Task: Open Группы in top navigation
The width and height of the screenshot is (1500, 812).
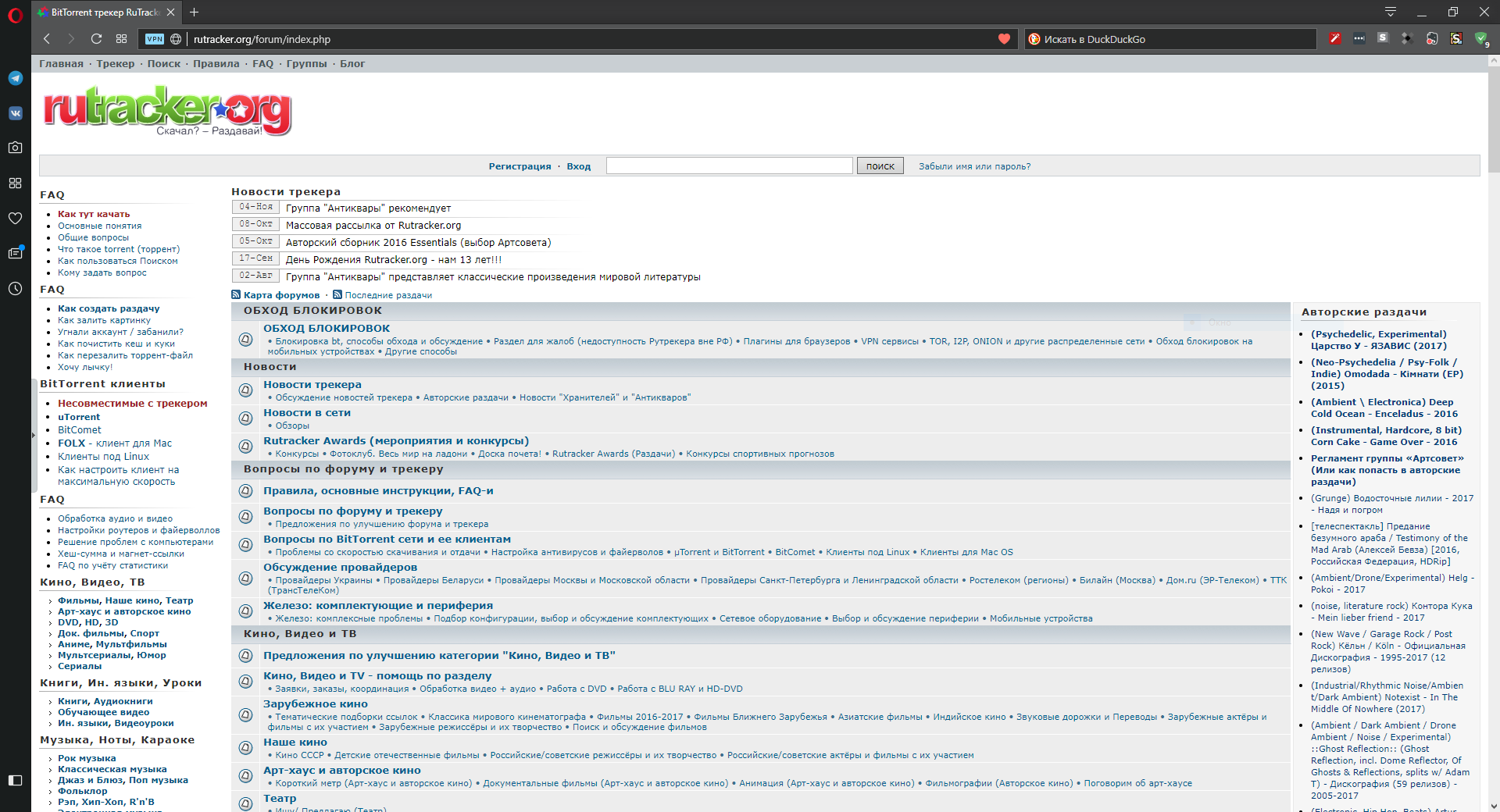Action: tap(307, 64)
